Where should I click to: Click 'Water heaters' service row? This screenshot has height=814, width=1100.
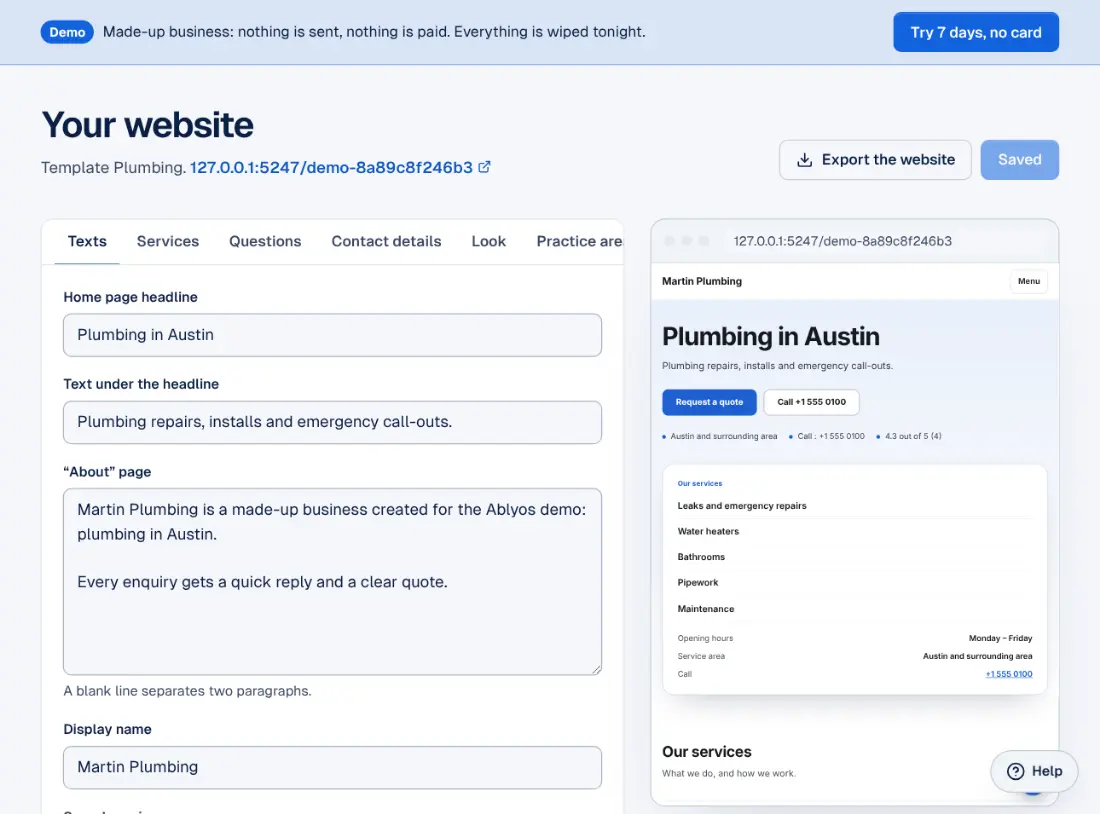coord(854,531)
